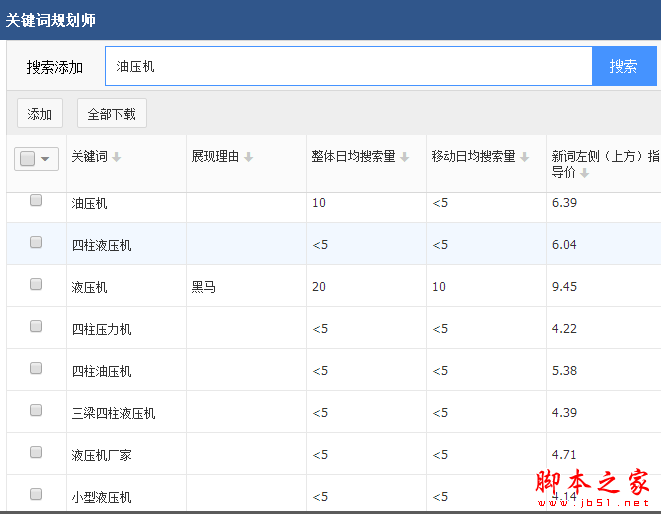The height and width of the screenshot is (514, 661).
Task: Click the 添加 button
Action: [40, 114]
